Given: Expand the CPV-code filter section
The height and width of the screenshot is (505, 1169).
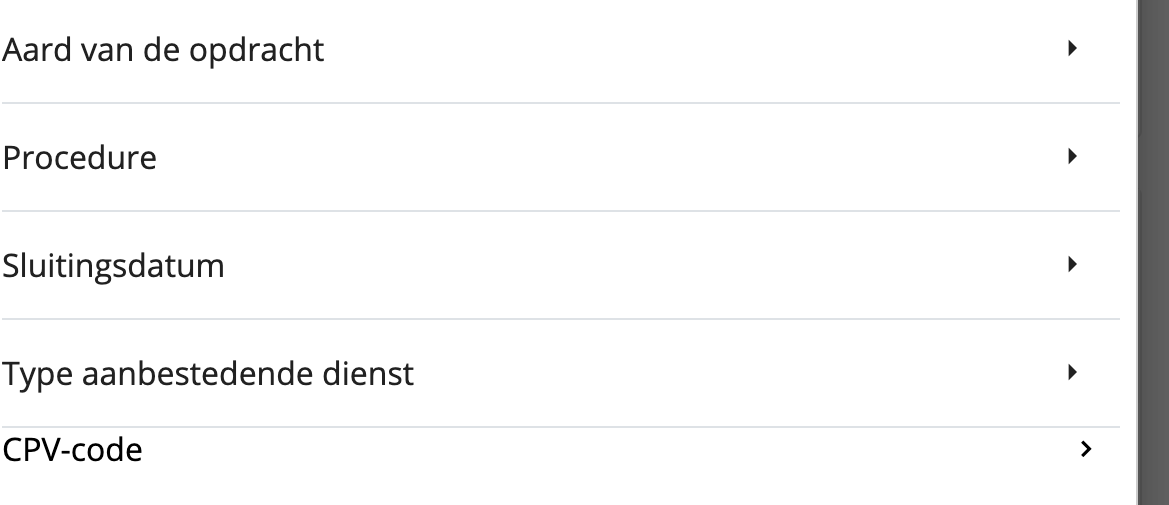Looking at the screenshot, I should point(540,450).
